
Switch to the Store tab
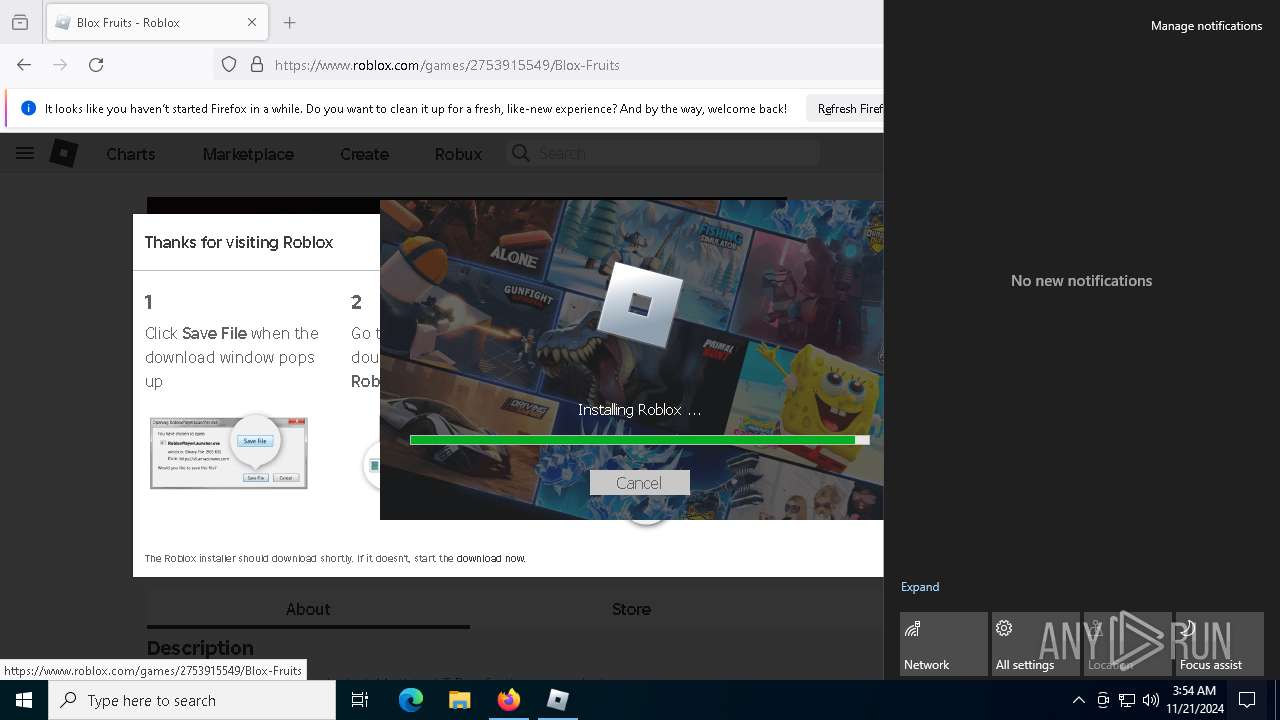(631, 609)
